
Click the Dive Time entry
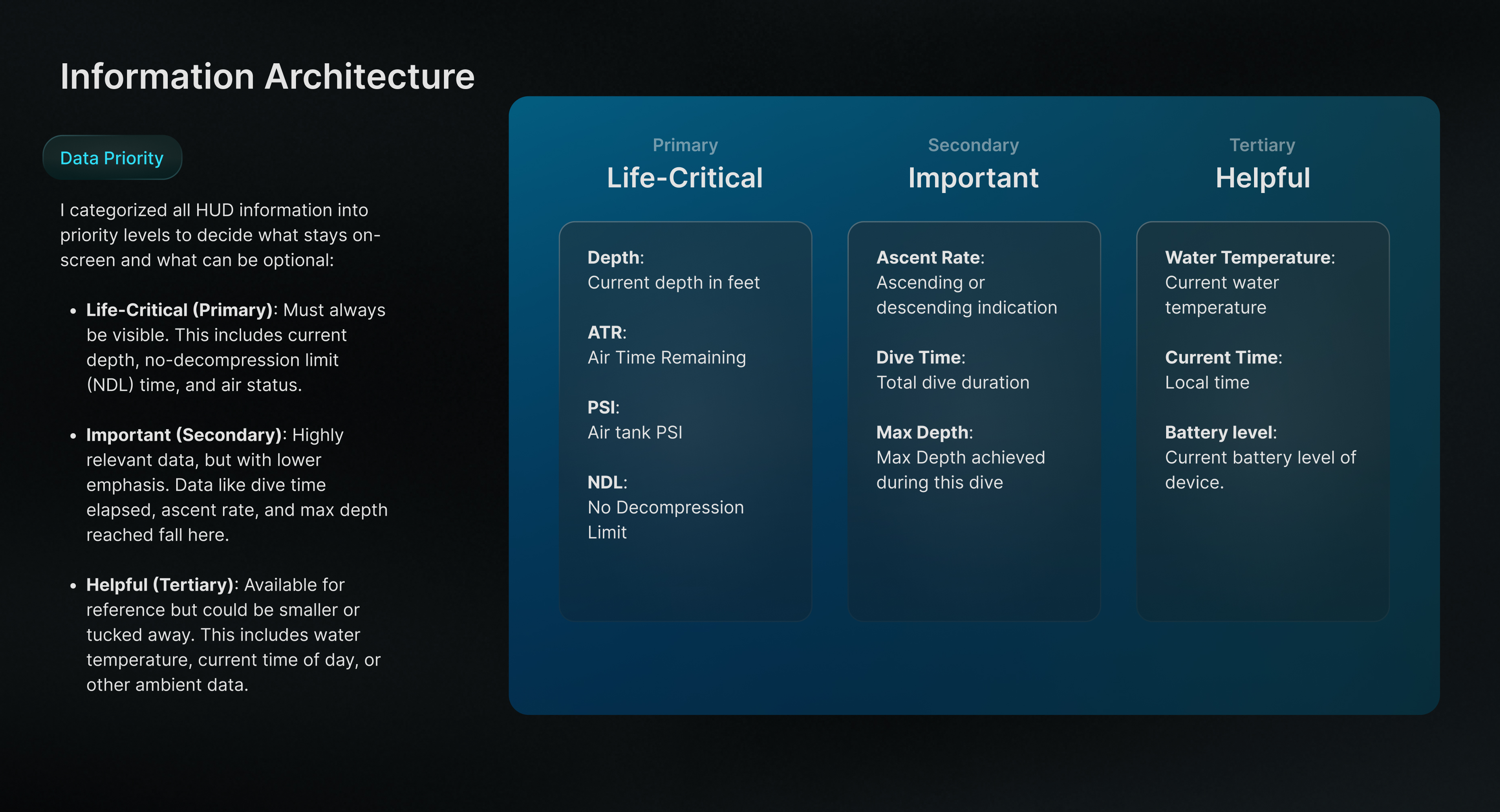coord(952,370)
